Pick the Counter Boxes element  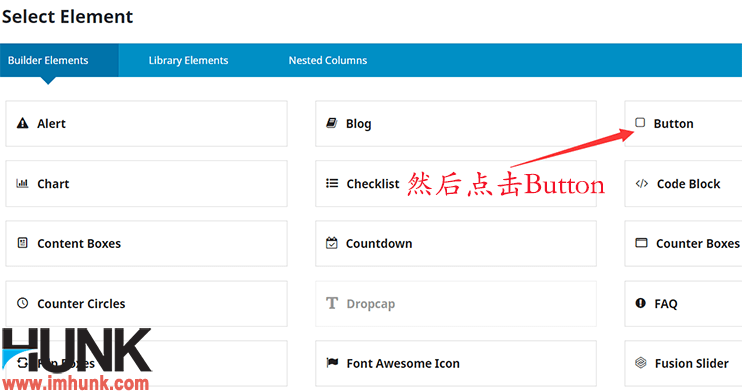pos(683,243)
